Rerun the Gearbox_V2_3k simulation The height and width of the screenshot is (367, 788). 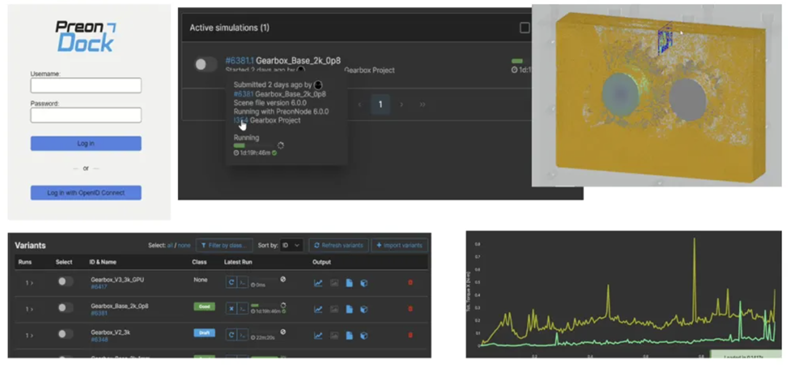click(x=231, y=335)
